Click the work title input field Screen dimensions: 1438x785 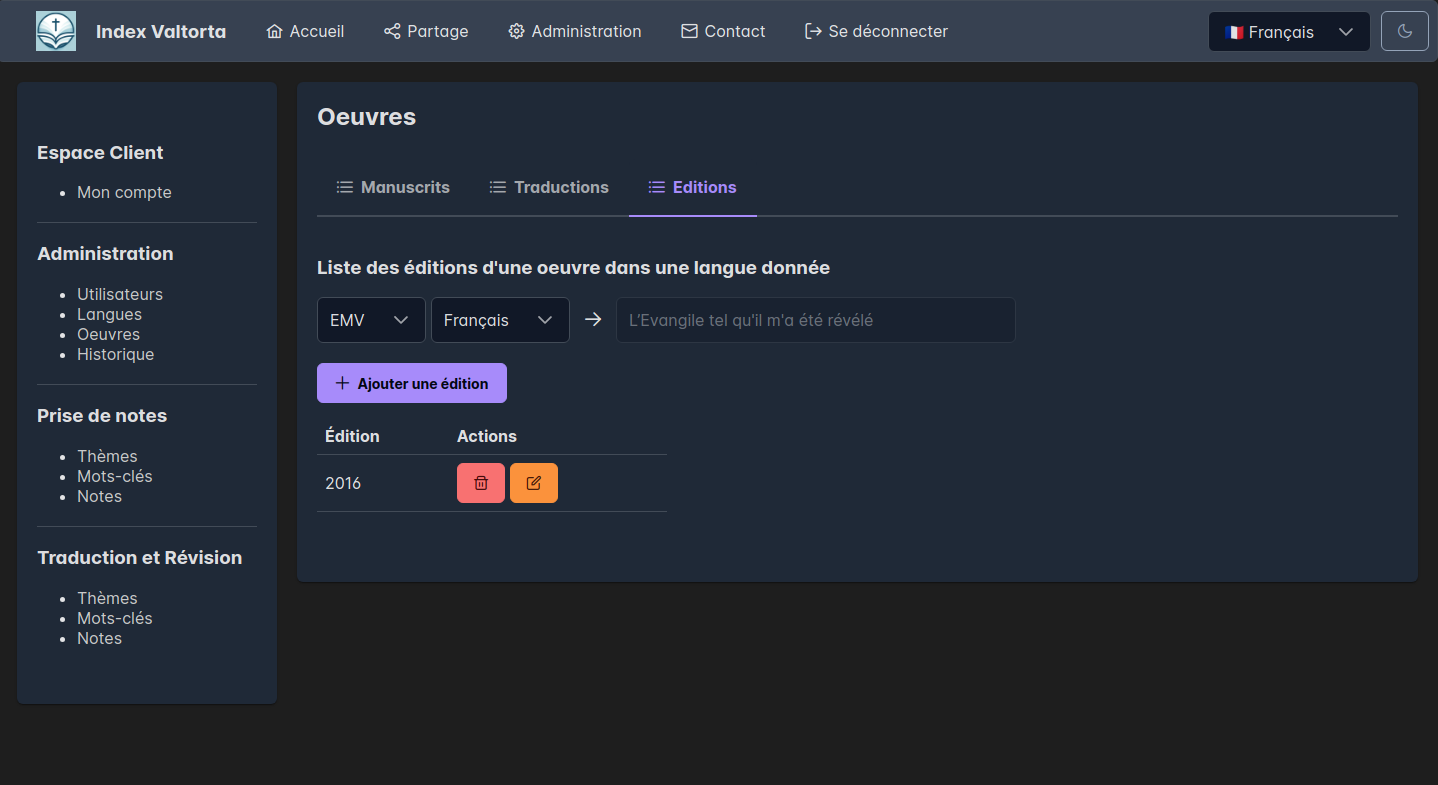[815, 320]
